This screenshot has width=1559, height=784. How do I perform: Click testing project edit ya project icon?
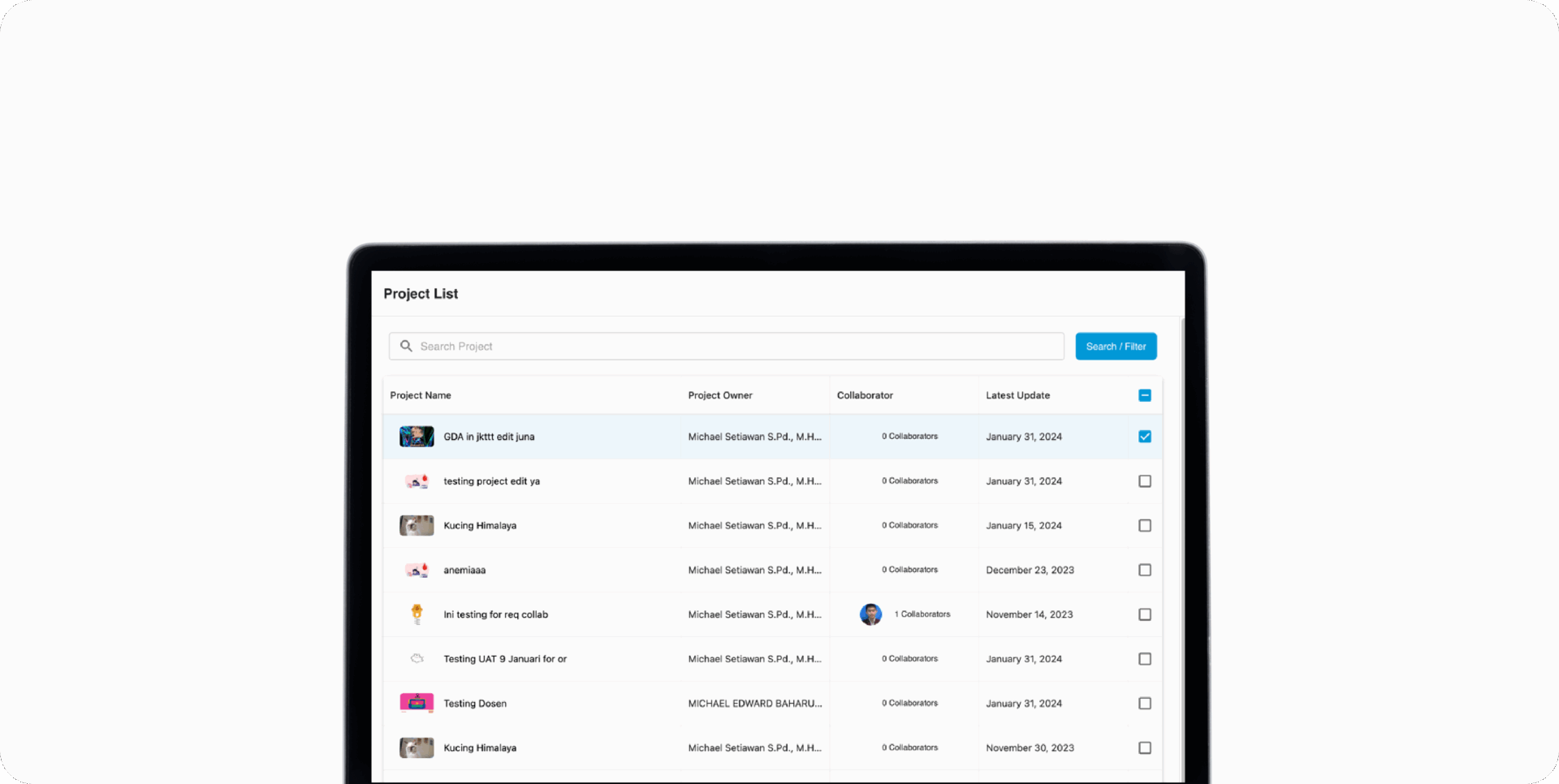pyautogui.click(x=417, y=481)
